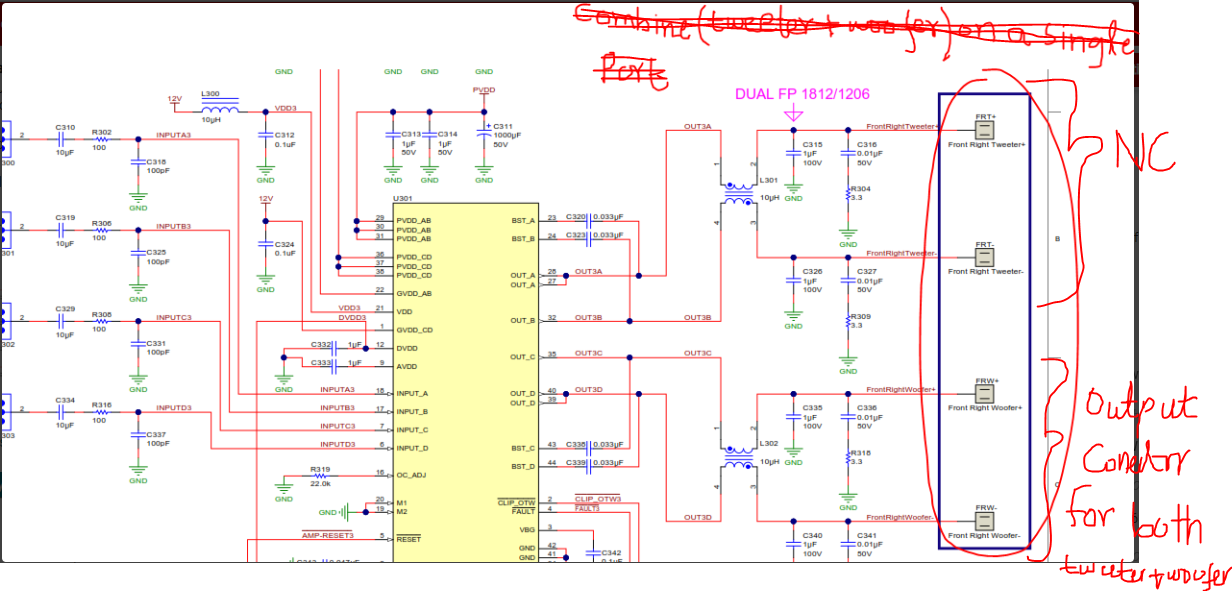Click the GVDD_AB pin name on U301
This screenshot has height=591, width=1232.
(416, 293)
